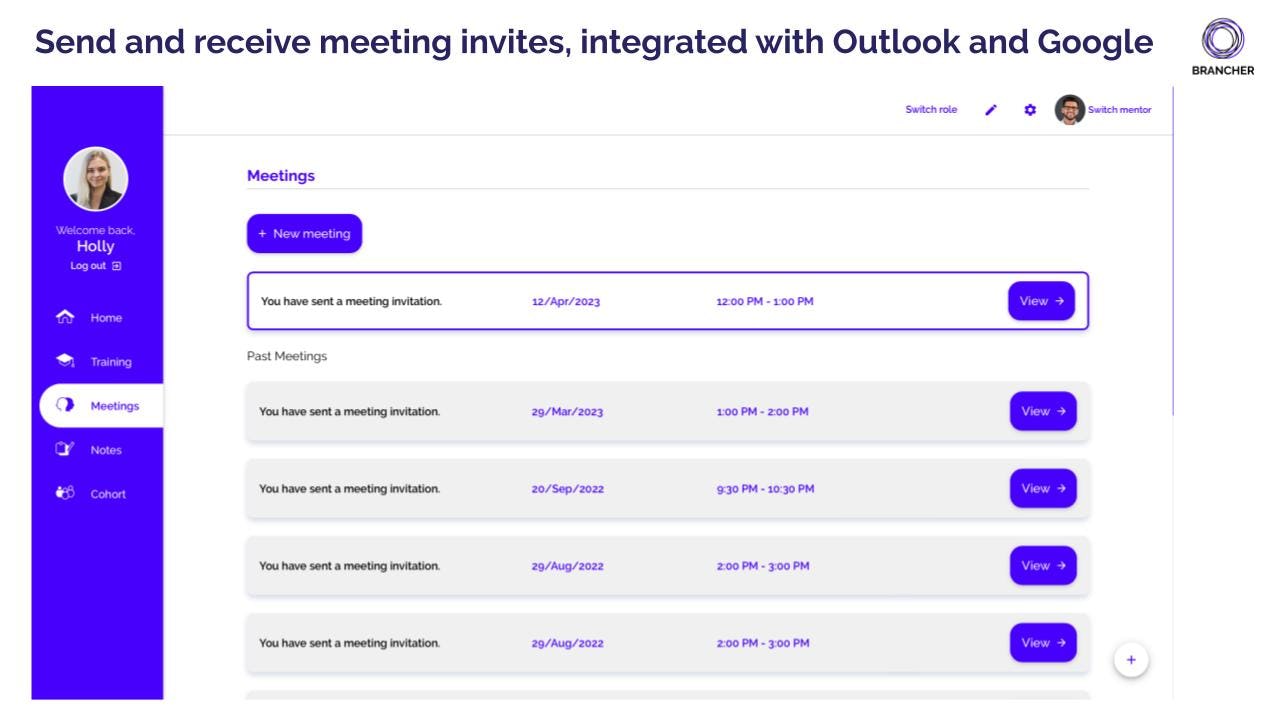
Task: Open Home from the sidebar house icon
Action: pos(65,318)
